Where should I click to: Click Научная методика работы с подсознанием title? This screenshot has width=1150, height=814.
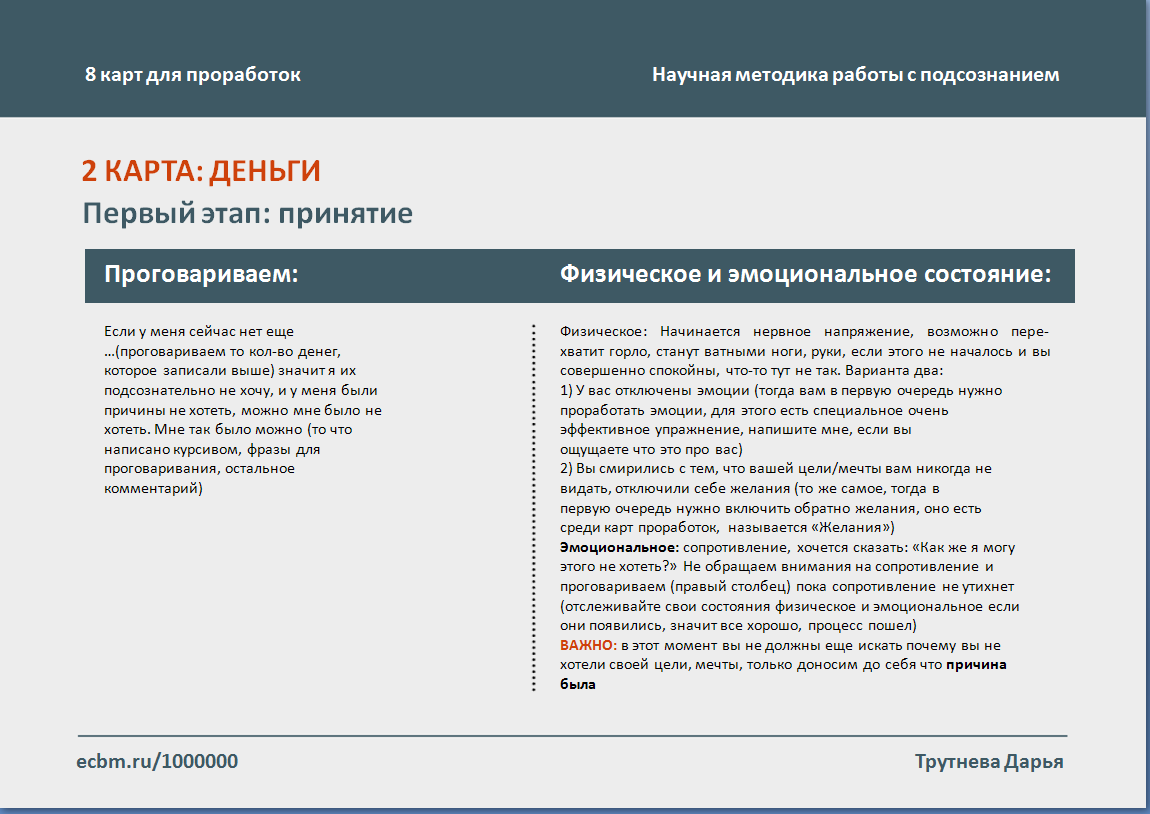click(855, 75)
